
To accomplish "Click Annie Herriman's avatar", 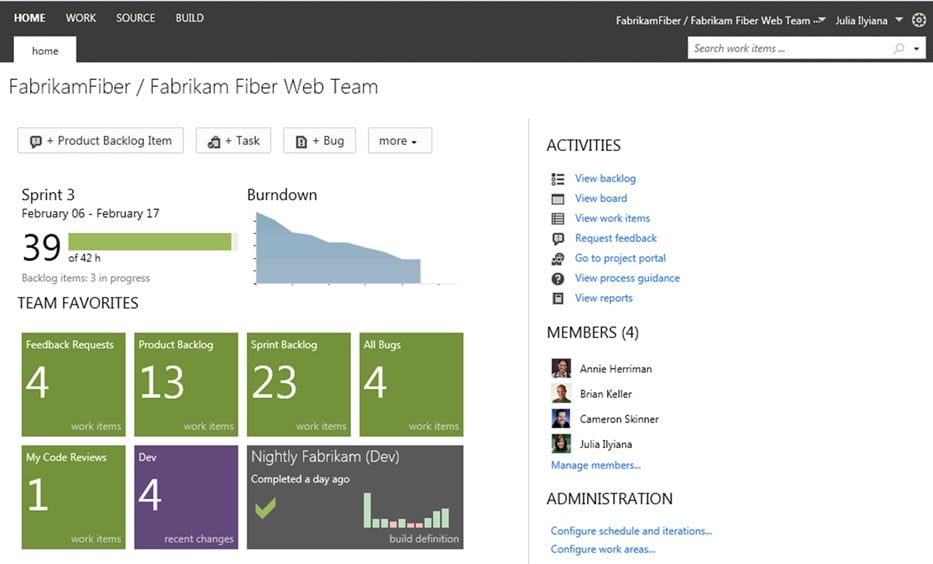I will pyautogui.click(x=561, y=368).
